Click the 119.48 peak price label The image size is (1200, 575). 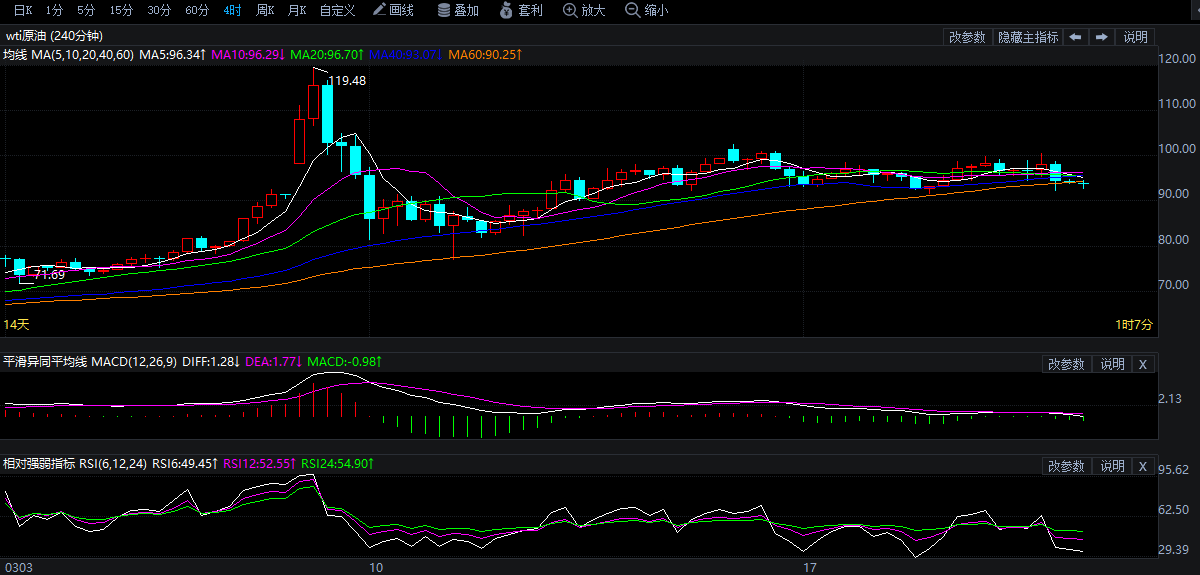(347, 81)
